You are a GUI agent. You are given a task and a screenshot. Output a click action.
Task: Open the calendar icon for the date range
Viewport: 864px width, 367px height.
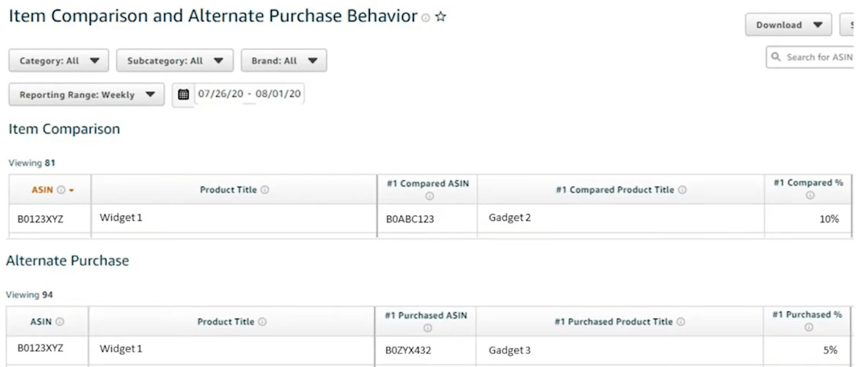coord(183,94)
